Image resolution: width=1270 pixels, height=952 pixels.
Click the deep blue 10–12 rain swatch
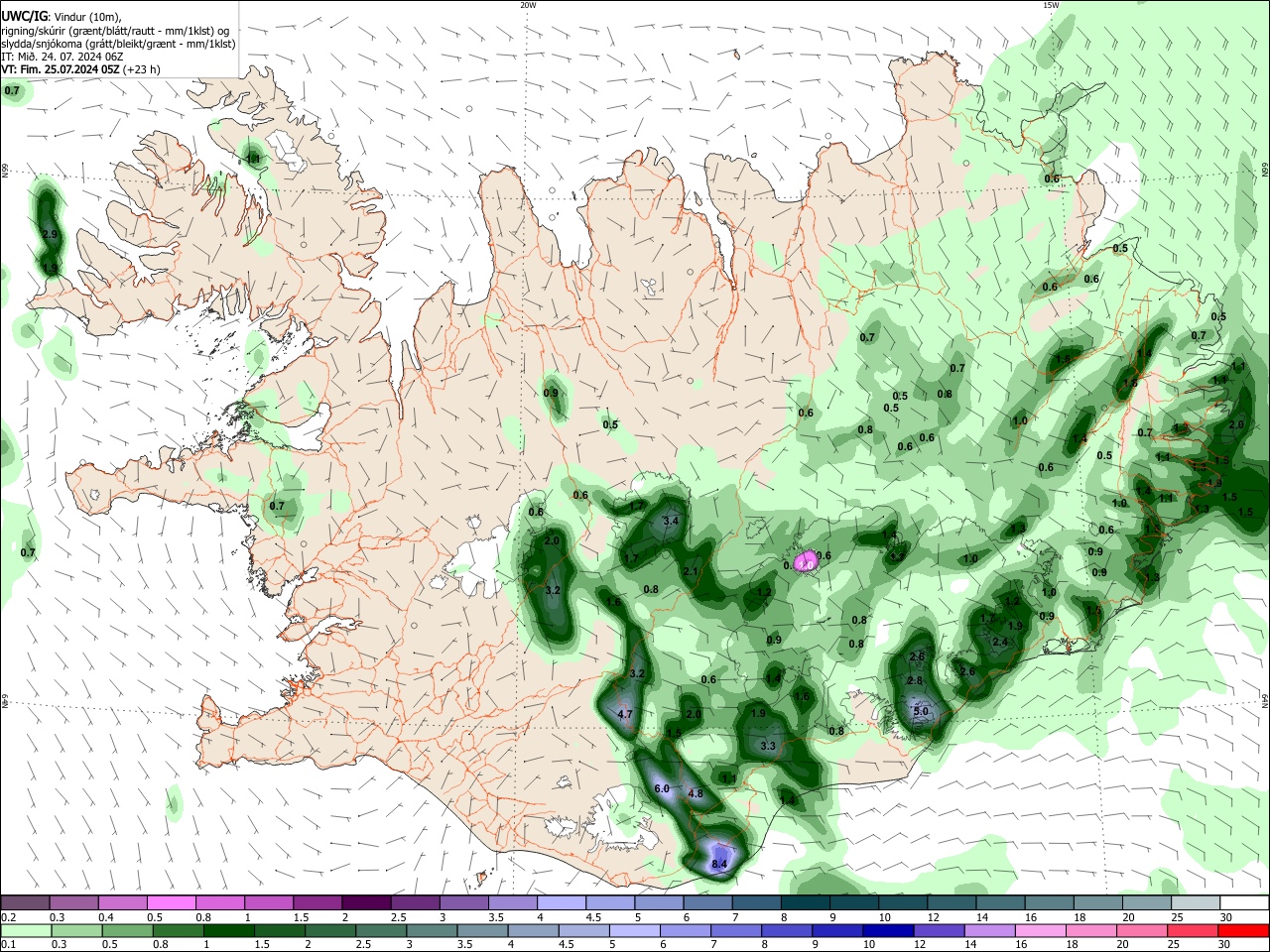click(x=887, y=931)
